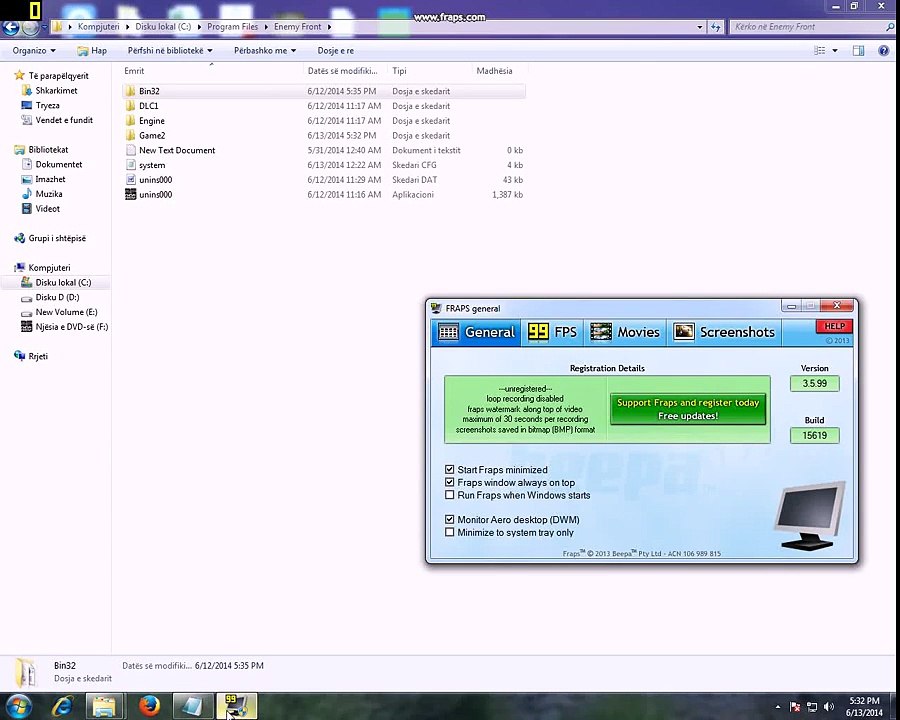The width and height of the screenshot is (900, 720).
Task: Click the Fraps monitor image
Action: point(810,516)
